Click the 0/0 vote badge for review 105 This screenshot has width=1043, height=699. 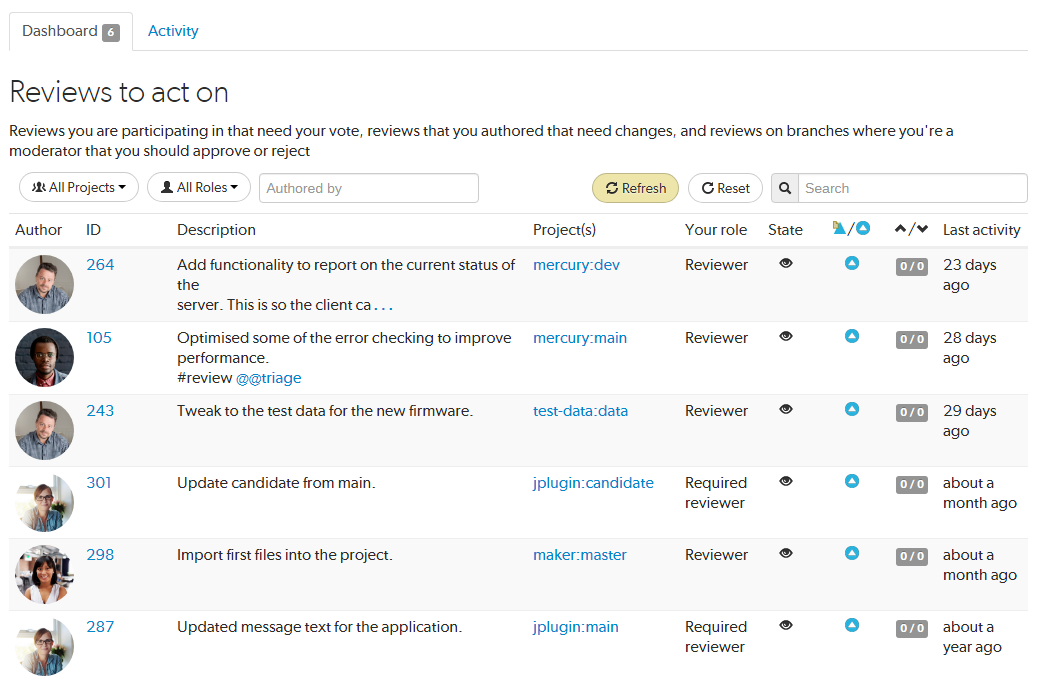pyautogui.click(x=911, y=339)
